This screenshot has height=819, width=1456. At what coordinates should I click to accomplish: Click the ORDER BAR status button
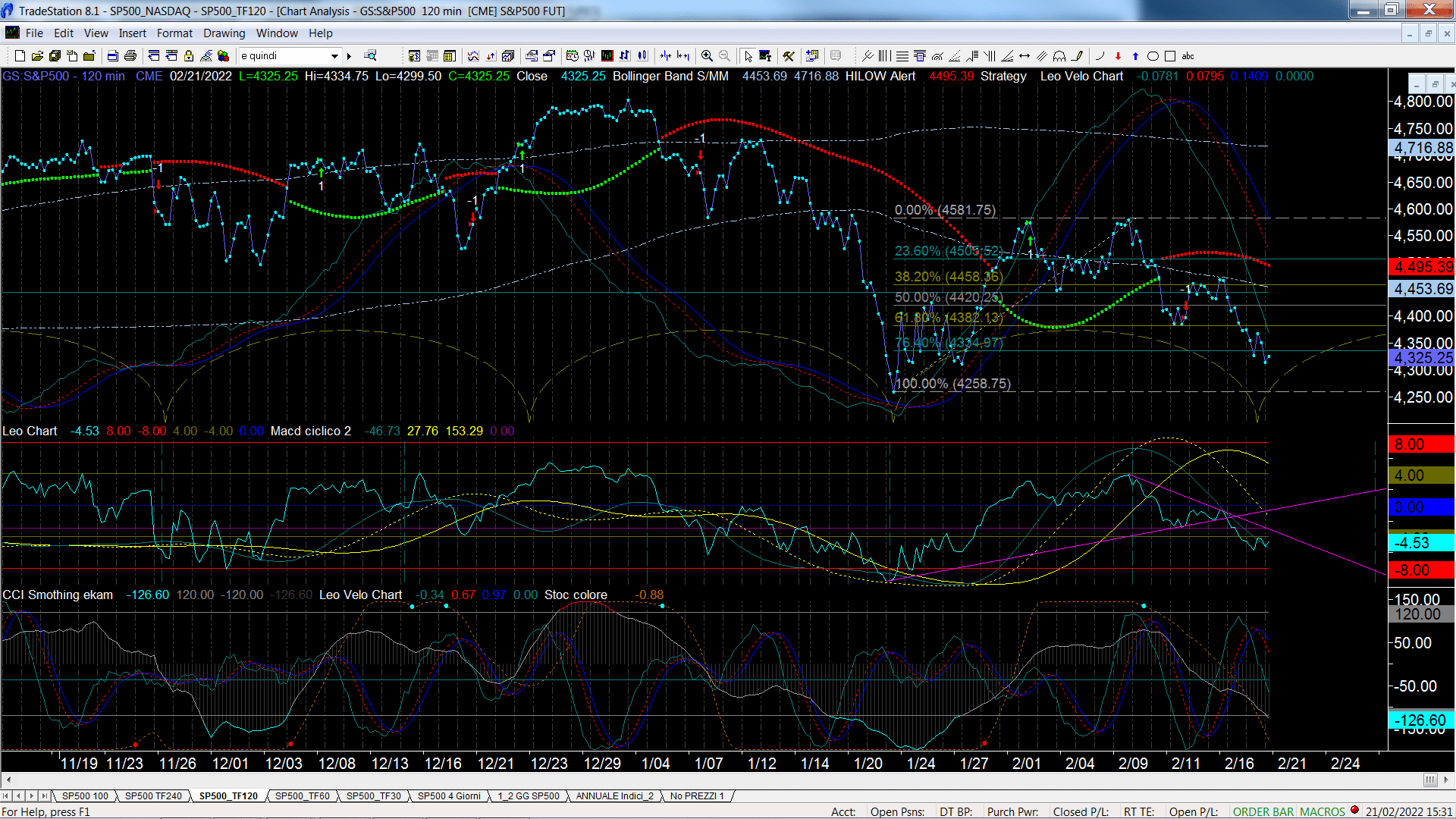[x=1263, y=811]
